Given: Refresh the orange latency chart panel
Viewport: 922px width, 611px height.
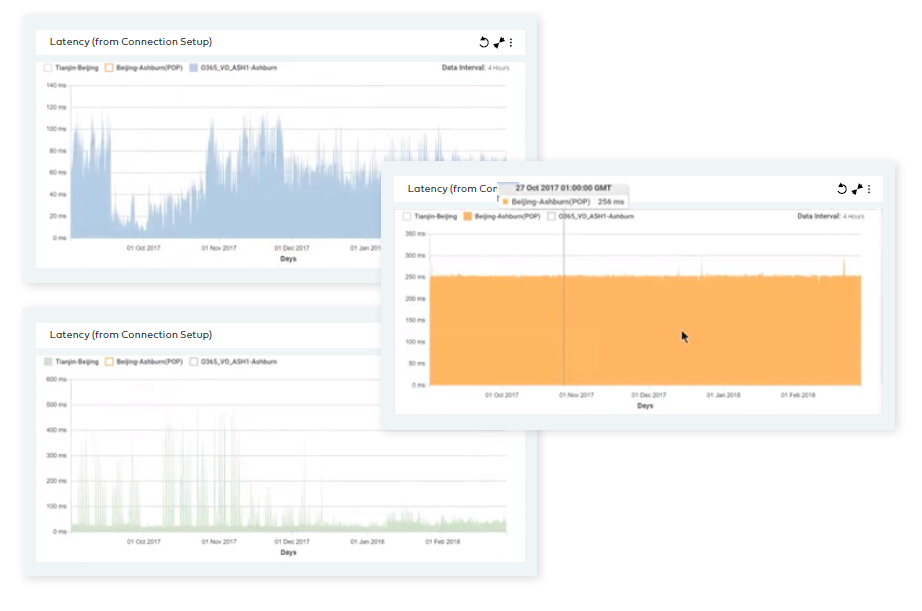Looking at the screenshot, I should pyautogui.click(x=842, y=189).
